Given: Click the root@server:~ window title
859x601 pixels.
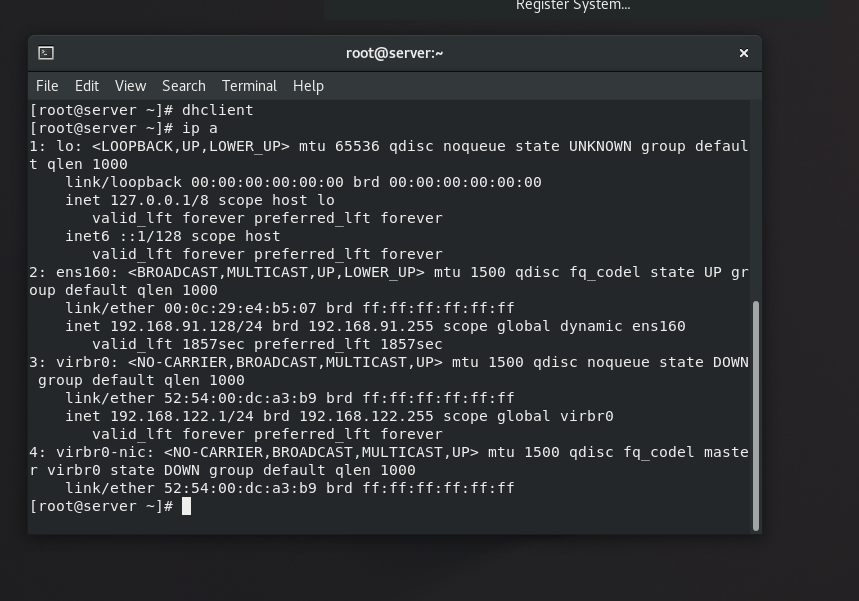Looking at the screenshot, I should pos(394,53).
